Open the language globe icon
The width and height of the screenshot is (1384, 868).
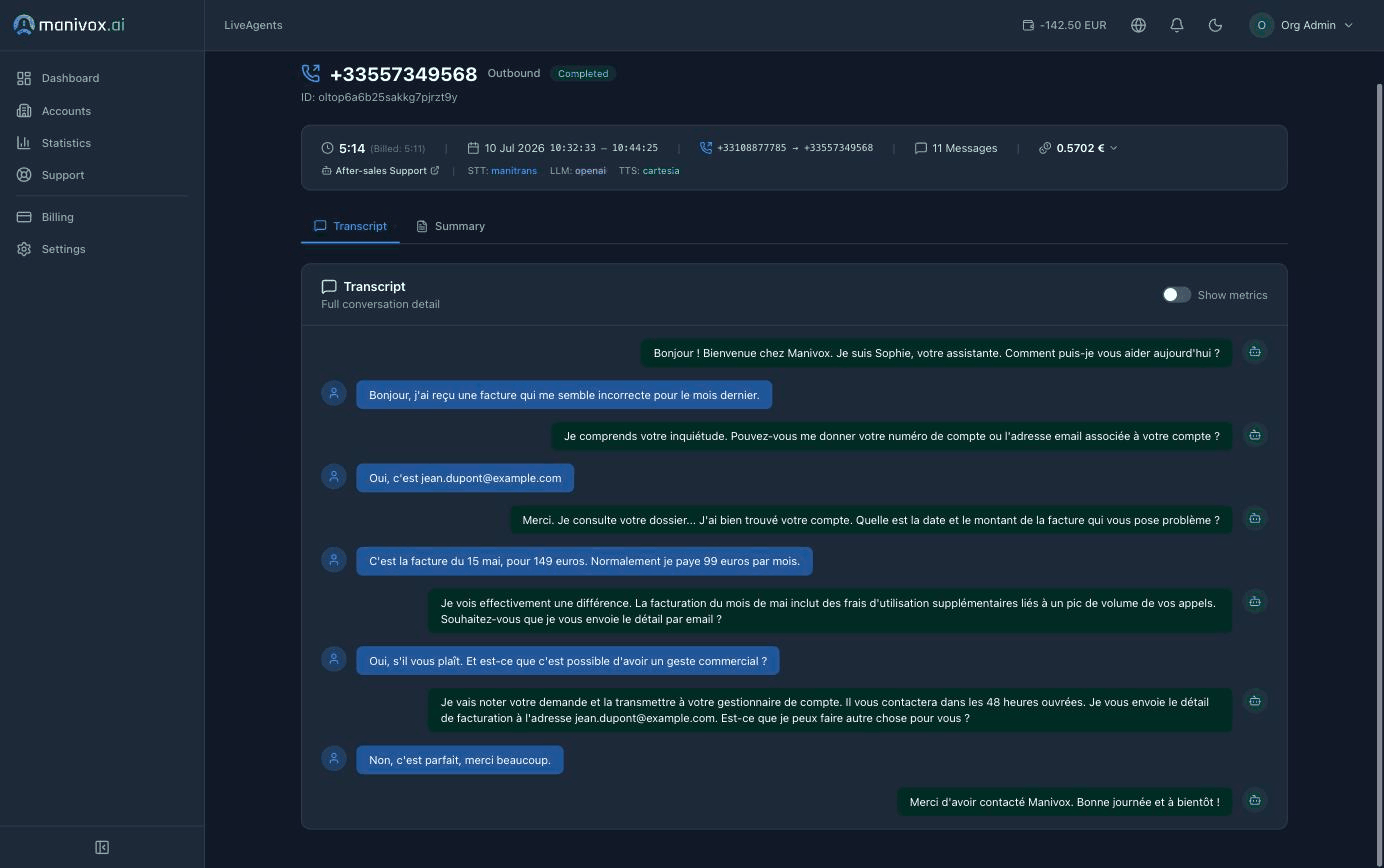[x=1138, y=25]
